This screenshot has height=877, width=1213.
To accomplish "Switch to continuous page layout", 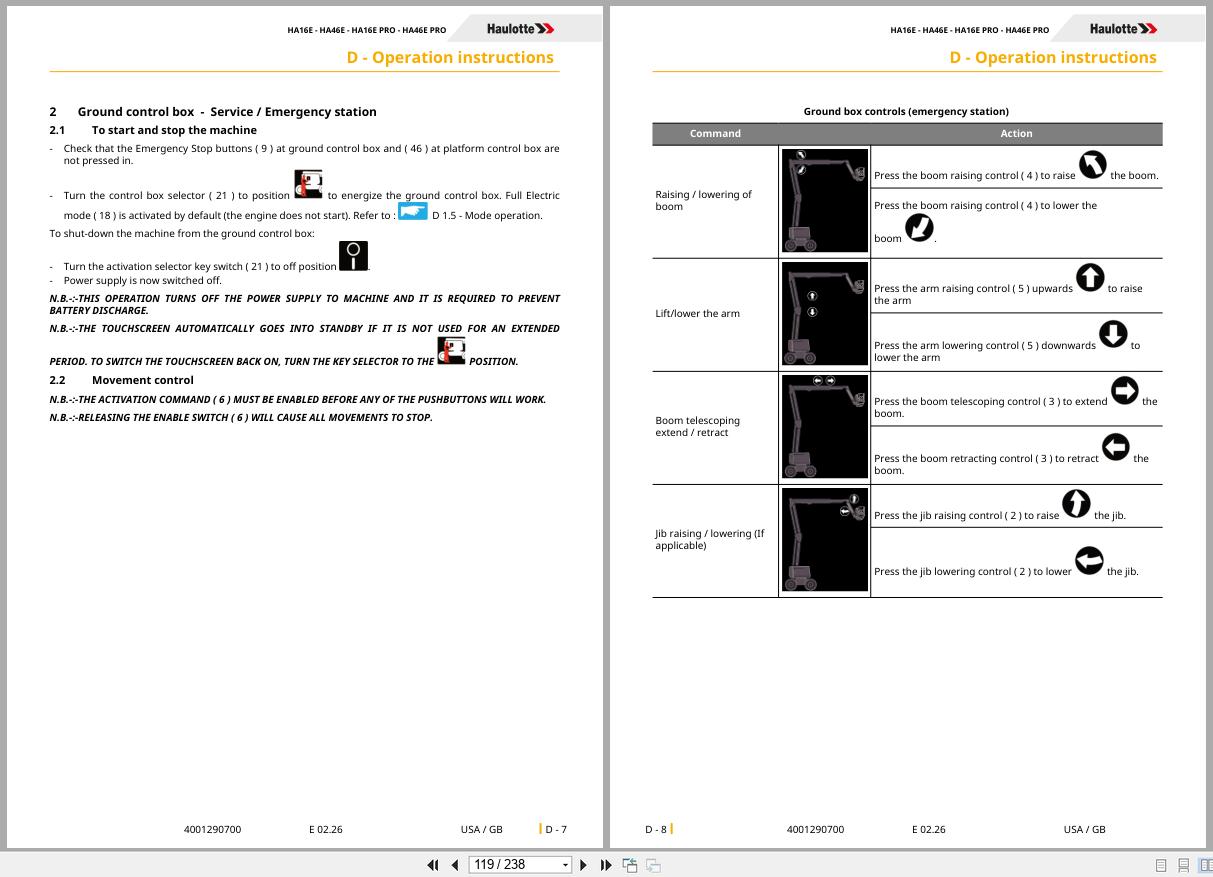I will 1183,866.
